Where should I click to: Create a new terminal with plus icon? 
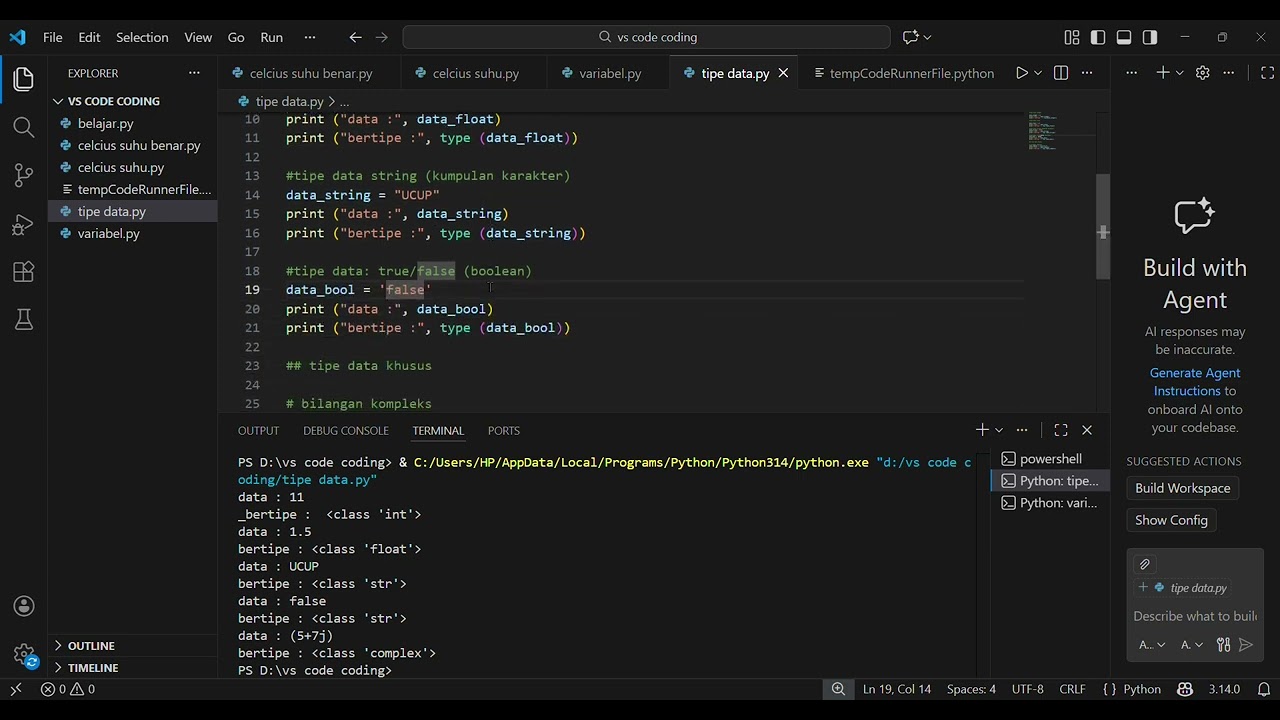(982, 430)
